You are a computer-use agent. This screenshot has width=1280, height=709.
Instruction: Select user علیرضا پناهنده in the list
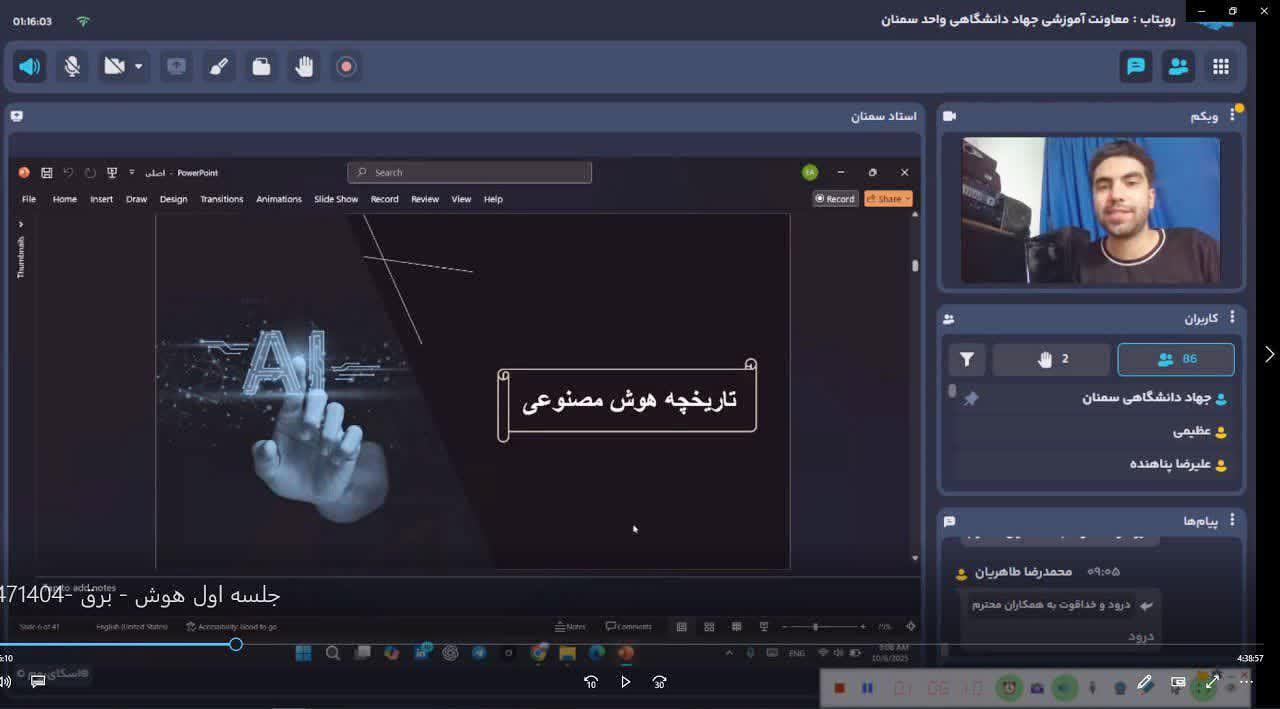[1170, 464]
